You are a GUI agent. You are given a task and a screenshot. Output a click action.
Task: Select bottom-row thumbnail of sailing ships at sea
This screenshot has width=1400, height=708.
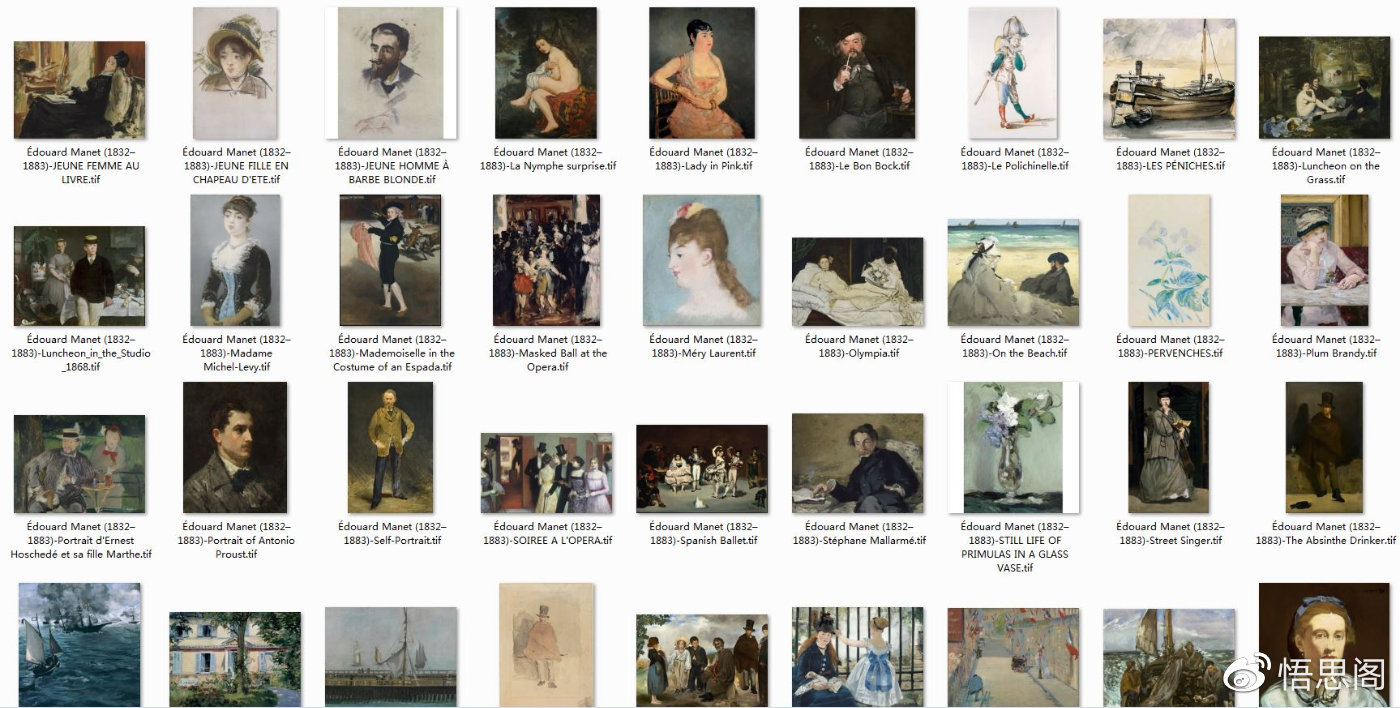[x=80, y=645]
